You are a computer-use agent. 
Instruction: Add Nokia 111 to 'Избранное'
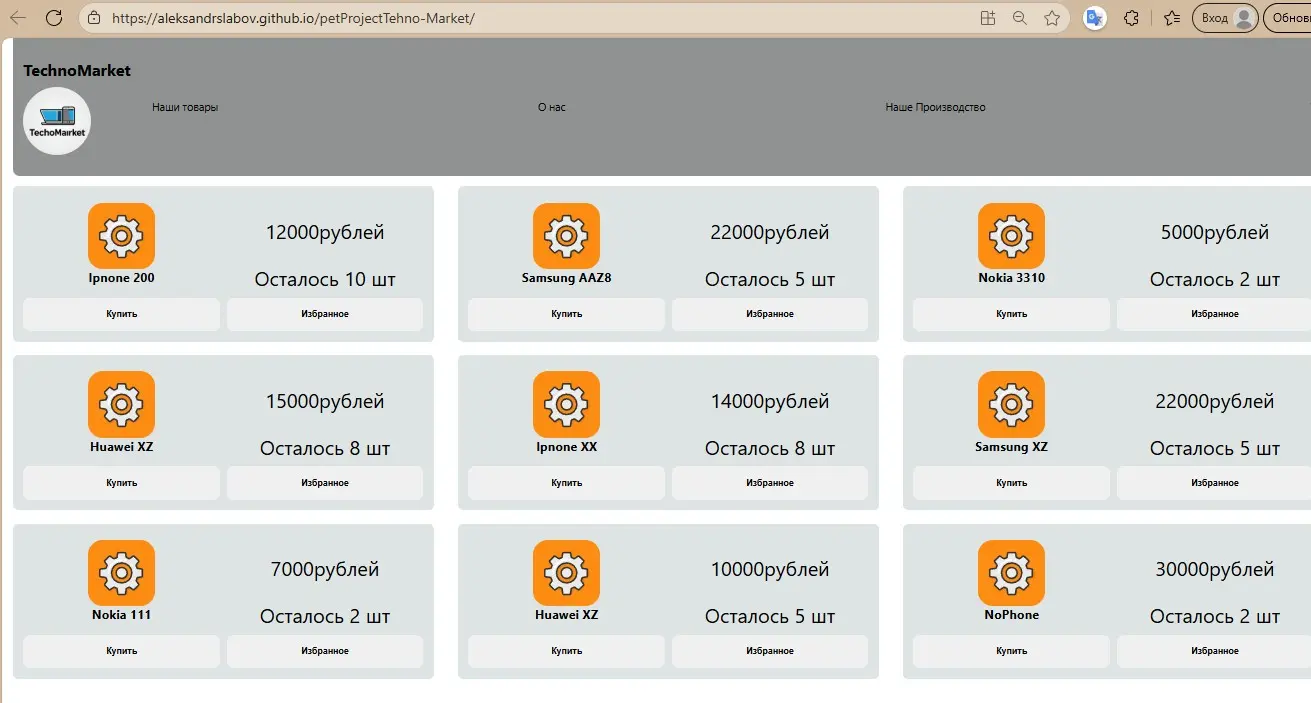click(325, 651)
